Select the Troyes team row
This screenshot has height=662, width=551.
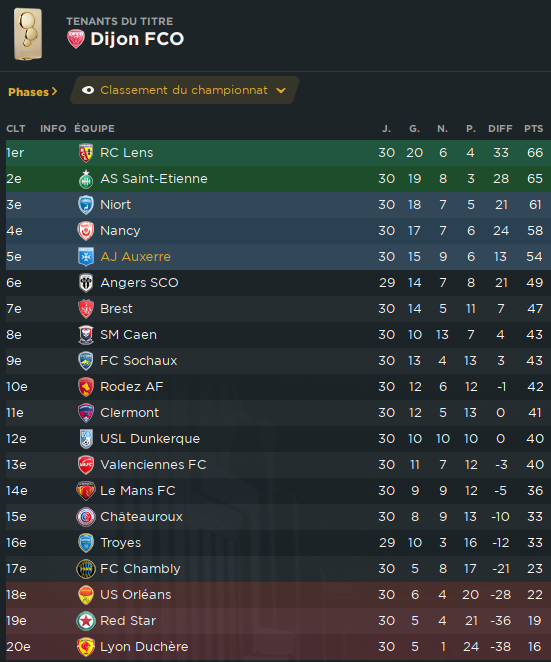tap(278, 543)
